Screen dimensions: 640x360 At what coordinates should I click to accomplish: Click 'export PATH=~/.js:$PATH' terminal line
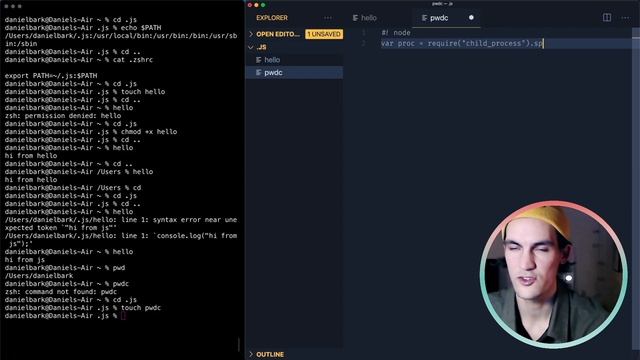tap(51, 76)
